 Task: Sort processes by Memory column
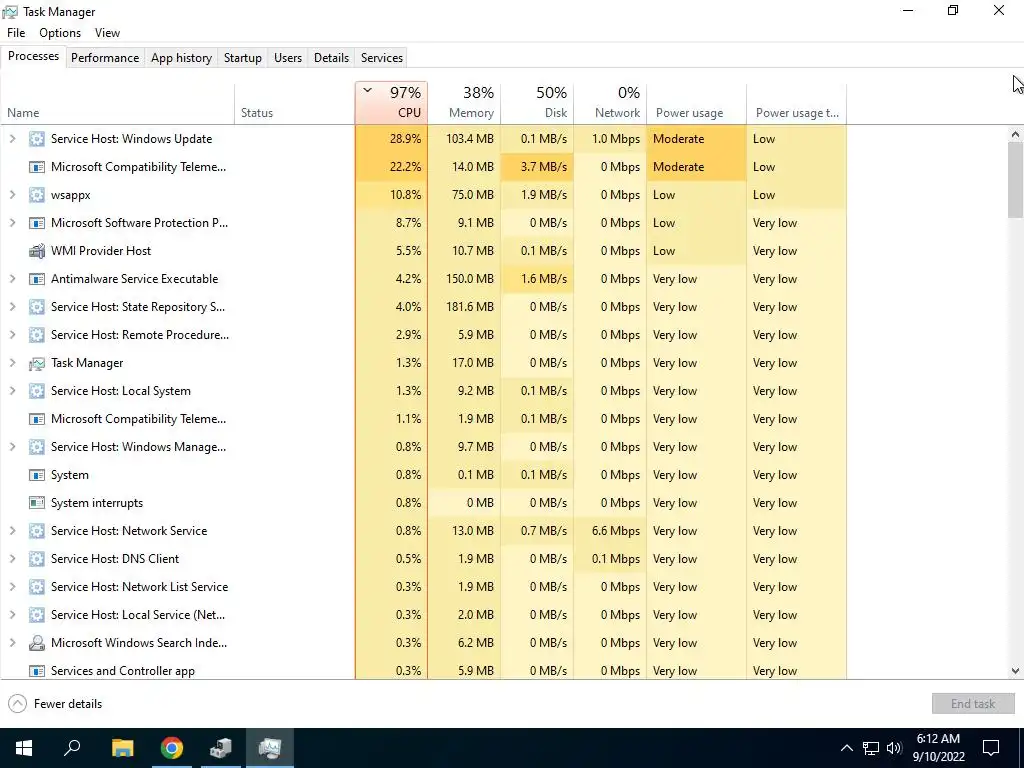click(464, 103)
